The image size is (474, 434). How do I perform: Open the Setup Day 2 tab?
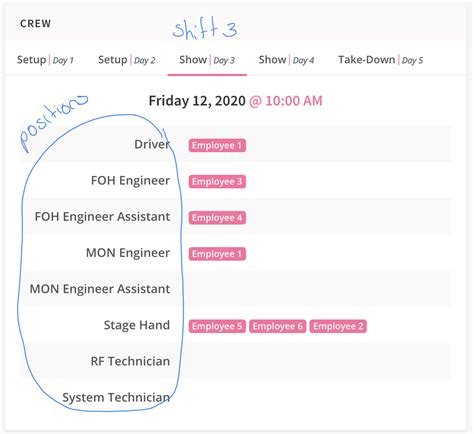(x=127, y=60)
